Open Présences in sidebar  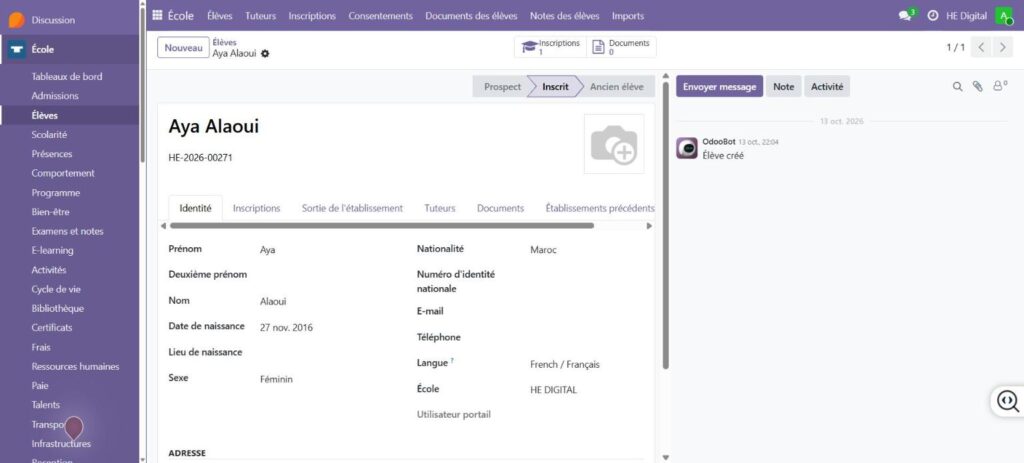[52, 154]
